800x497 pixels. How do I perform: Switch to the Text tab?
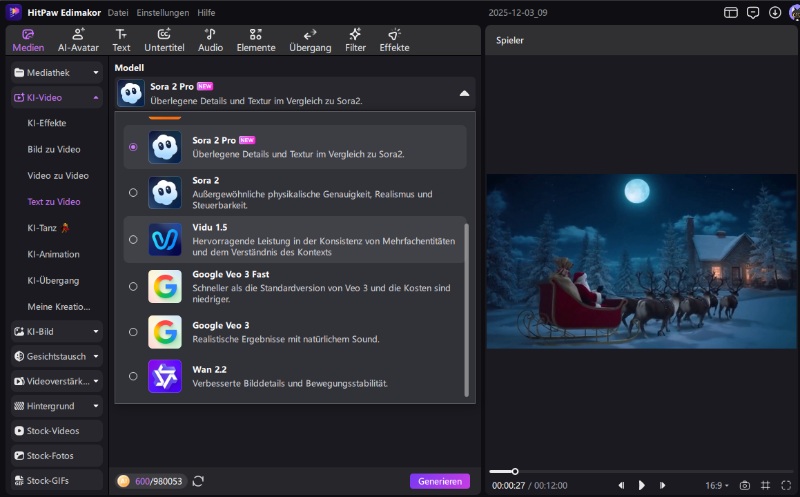pyautogui.click(x=121, y=40)
